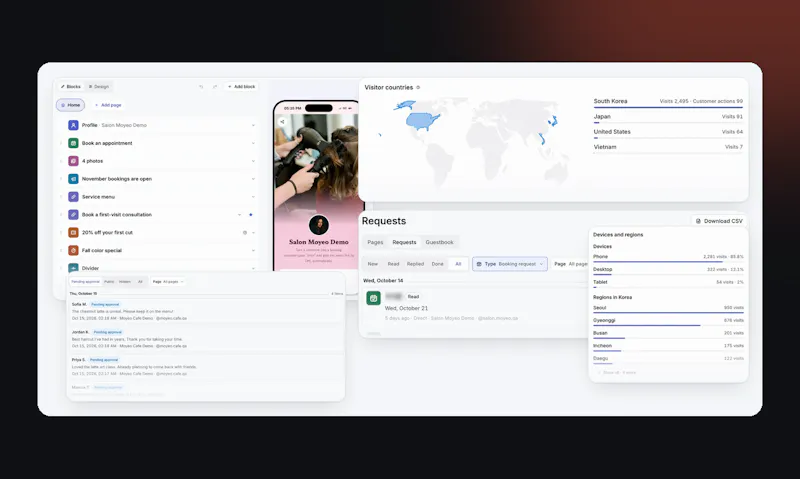Click the 'Add block' button
This screenshot has width=800, height=479.
pyautogui.click(x=241, y=87)
